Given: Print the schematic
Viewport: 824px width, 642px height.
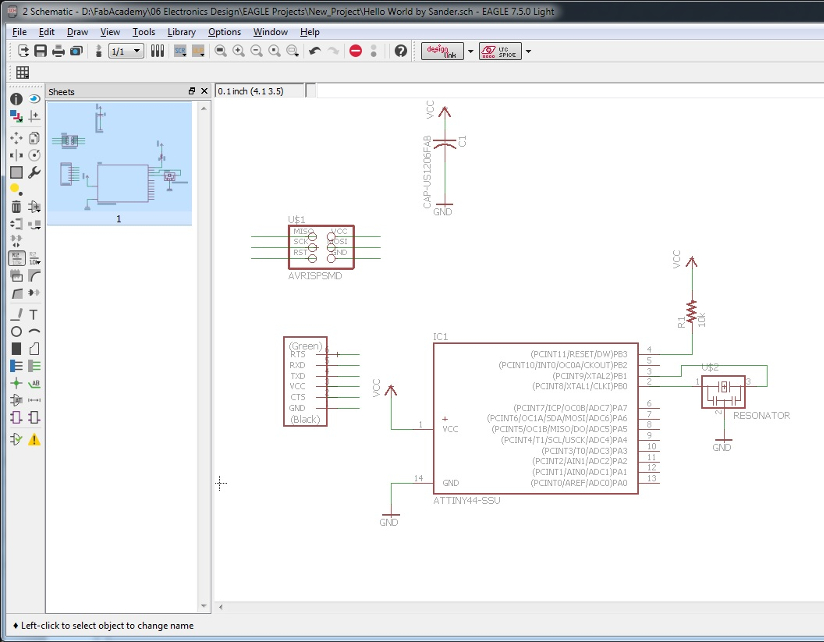Looking at the screenshot, I should pyautogui.click(x=58, y=51).
